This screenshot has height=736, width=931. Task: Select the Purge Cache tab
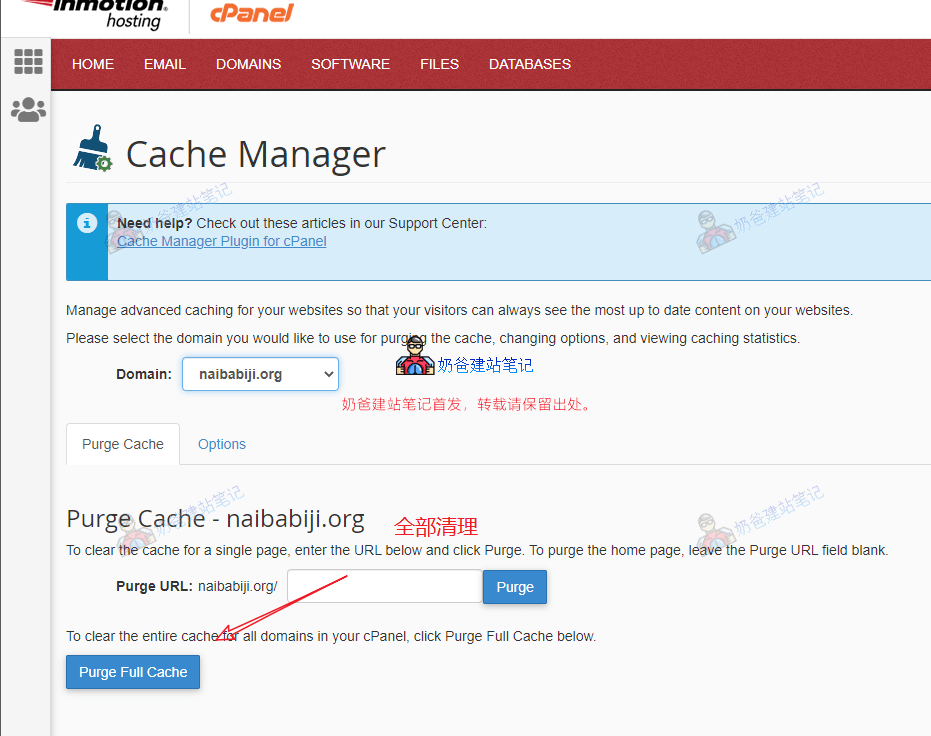tap(123, 444)
